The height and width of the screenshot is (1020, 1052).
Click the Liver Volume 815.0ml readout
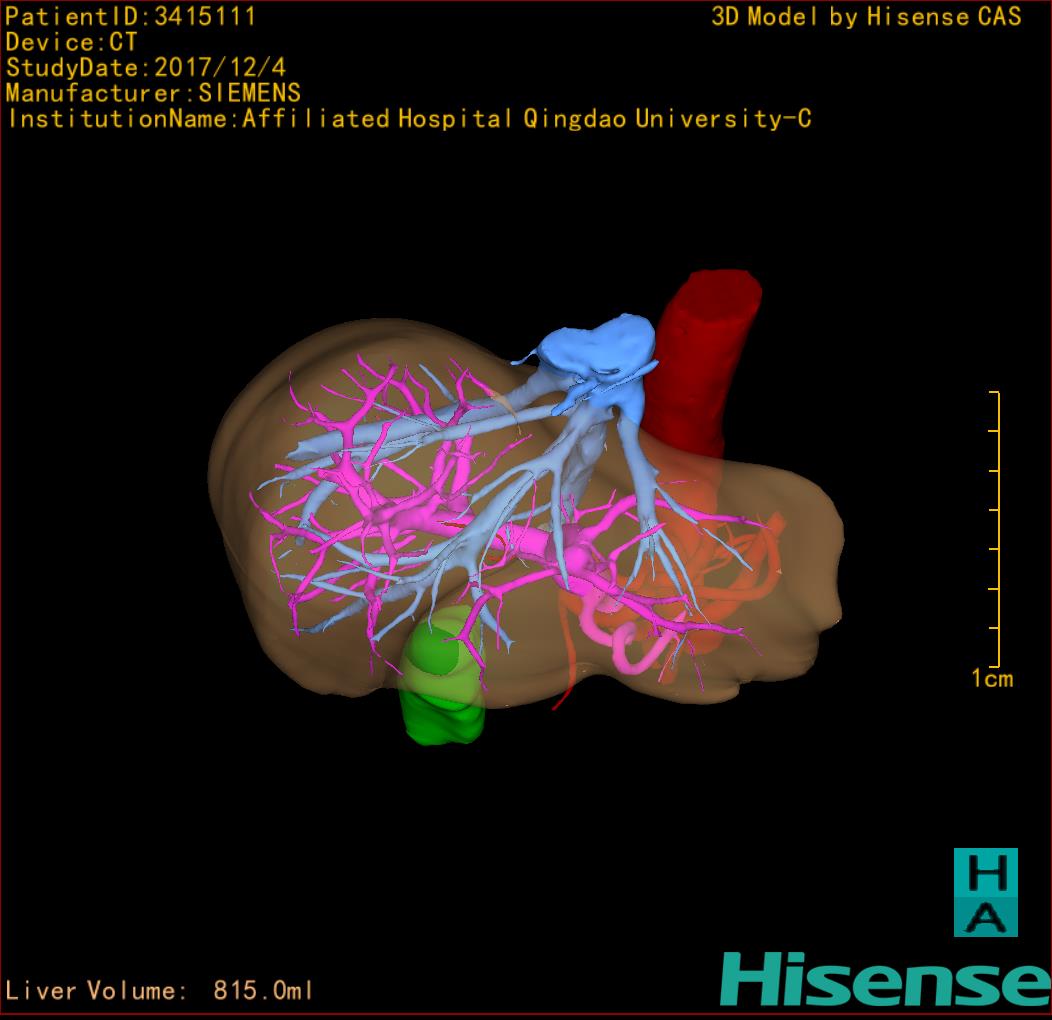159,990
